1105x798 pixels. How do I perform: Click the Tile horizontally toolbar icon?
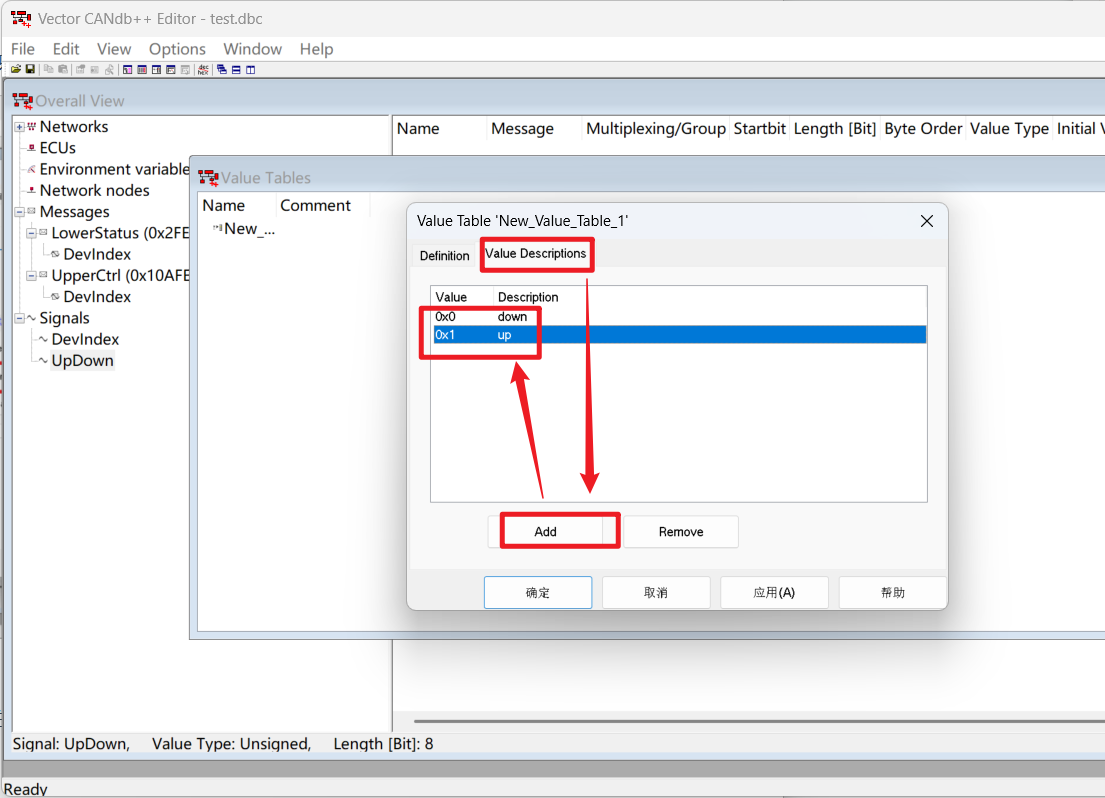(236, 69)
